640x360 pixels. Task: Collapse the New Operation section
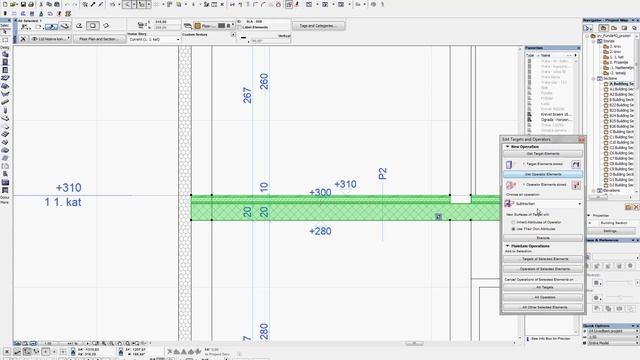(x=508, y=147)
